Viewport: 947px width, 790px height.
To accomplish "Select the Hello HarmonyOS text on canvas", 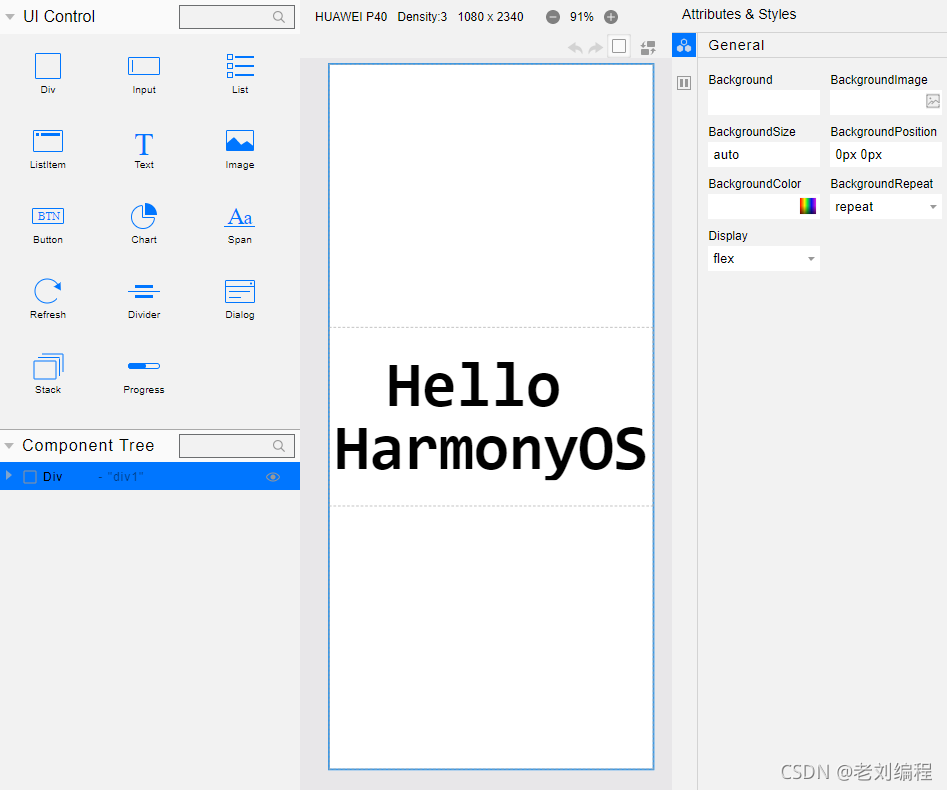I will pyautogui.click(x=490, y=417).
